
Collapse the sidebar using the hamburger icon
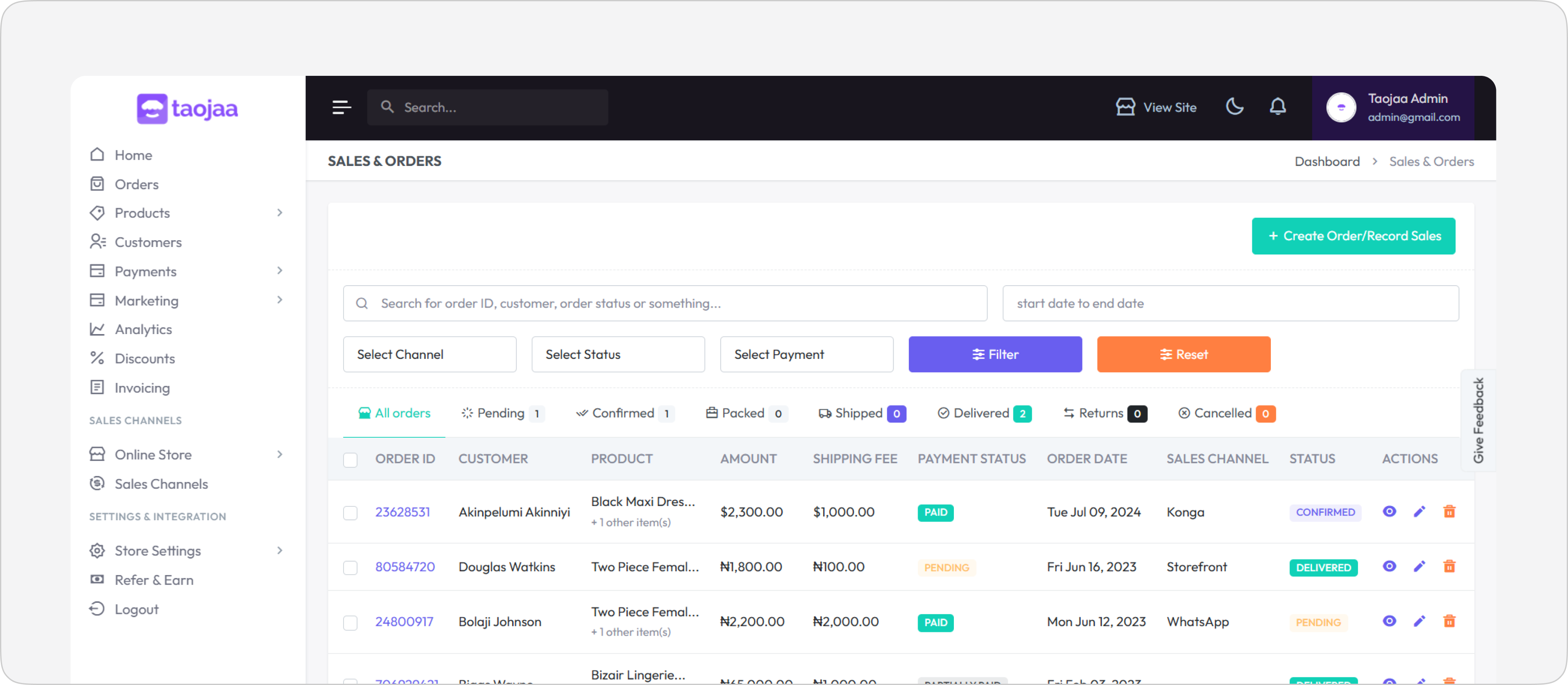click(x=341, y=107)
